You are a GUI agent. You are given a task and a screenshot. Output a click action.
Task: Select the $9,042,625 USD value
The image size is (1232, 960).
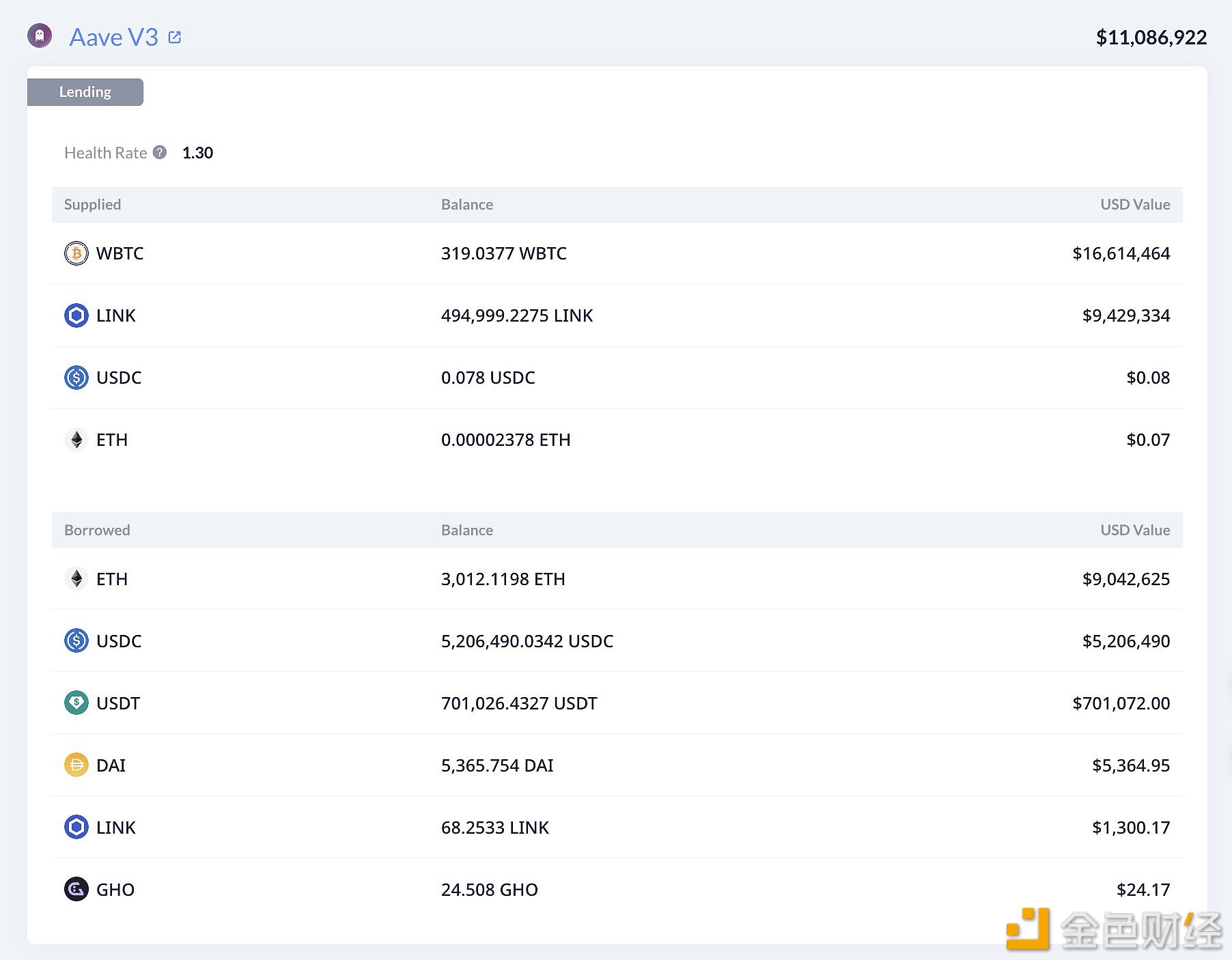point(1126,579)
